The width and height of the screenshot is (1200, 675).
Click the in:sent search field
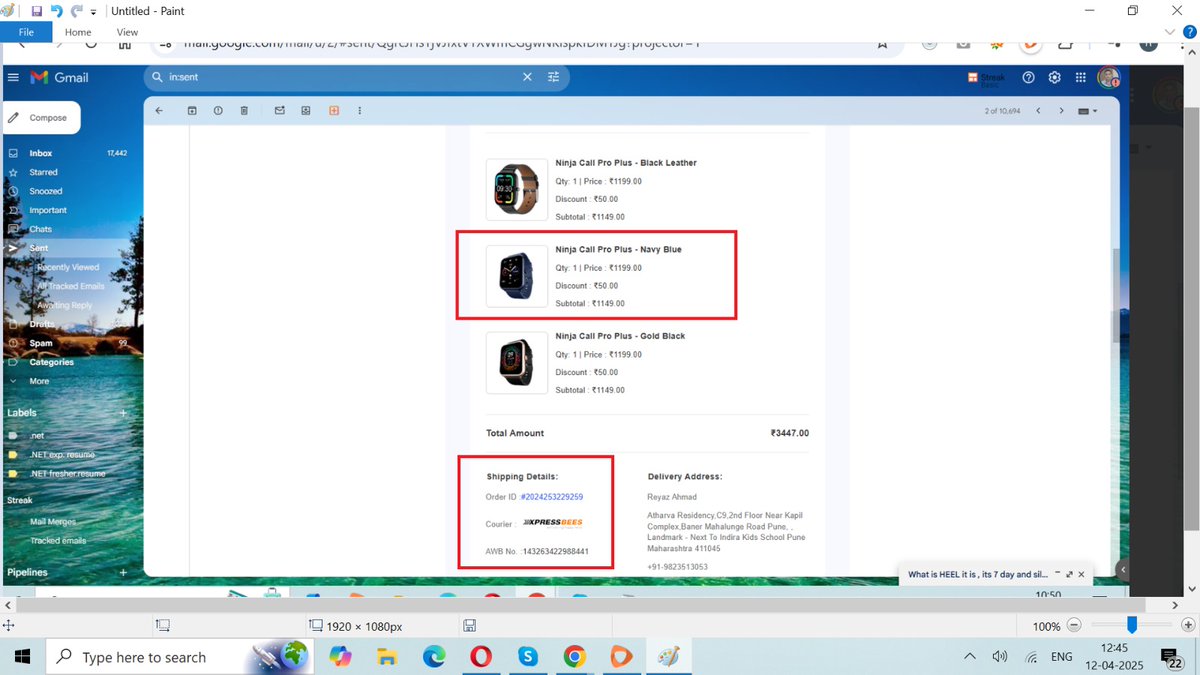coord(340,77)
